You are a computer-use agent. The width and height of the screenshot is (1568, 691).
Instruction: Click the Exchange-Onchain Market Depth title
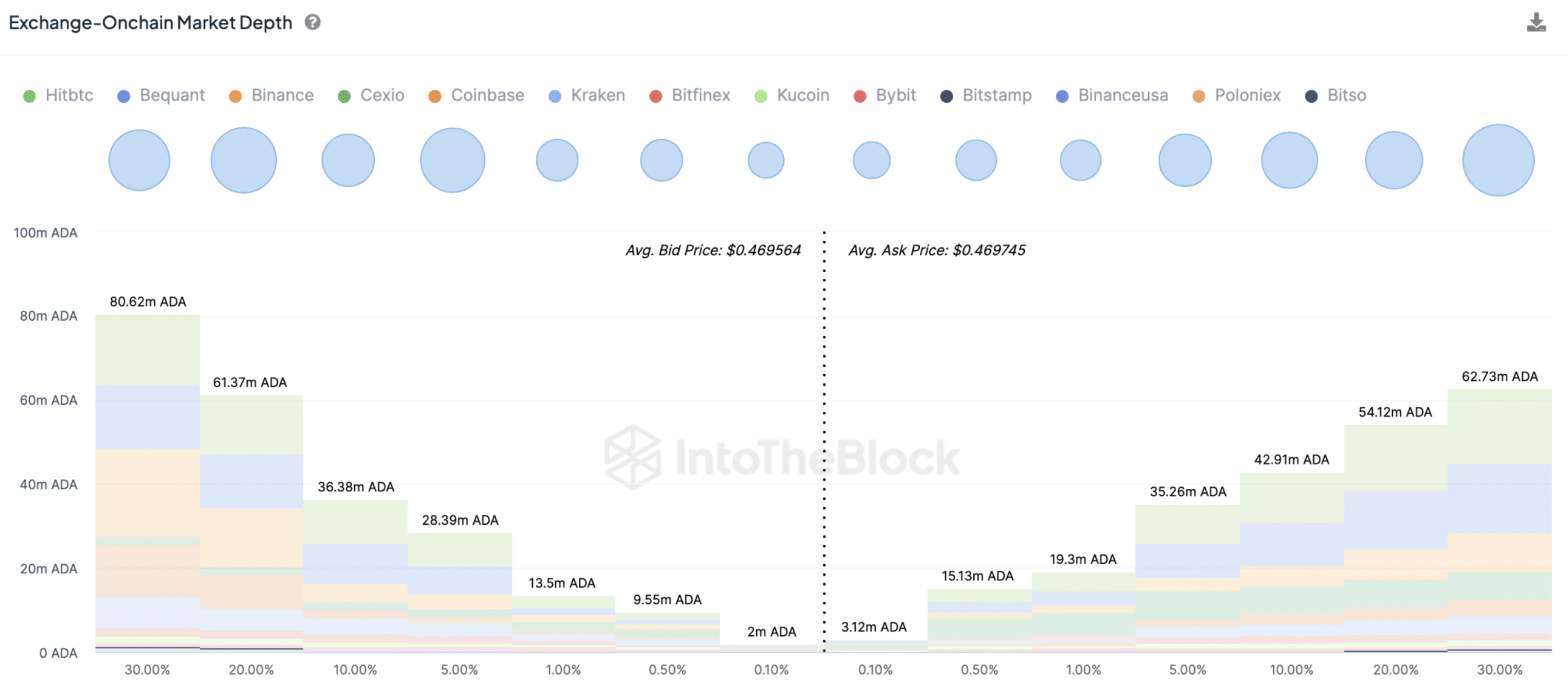point(150,23)
